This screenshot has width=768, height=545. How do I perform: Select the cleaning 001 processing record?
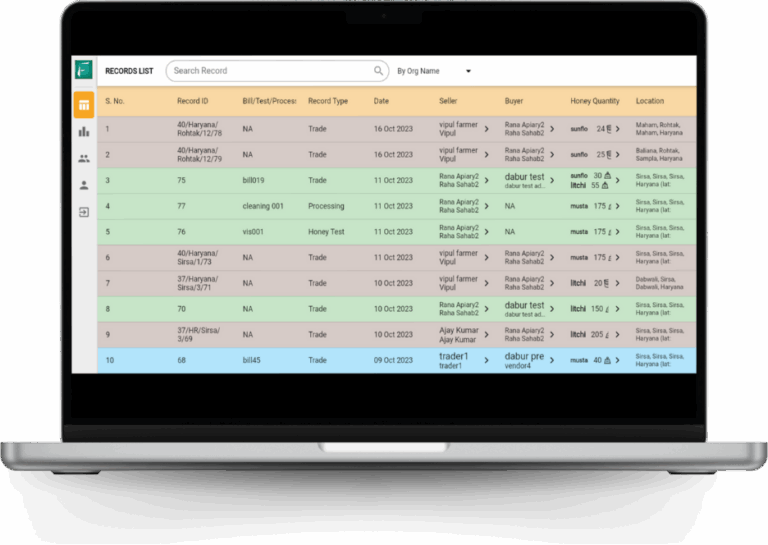click(x=264, y=206)
